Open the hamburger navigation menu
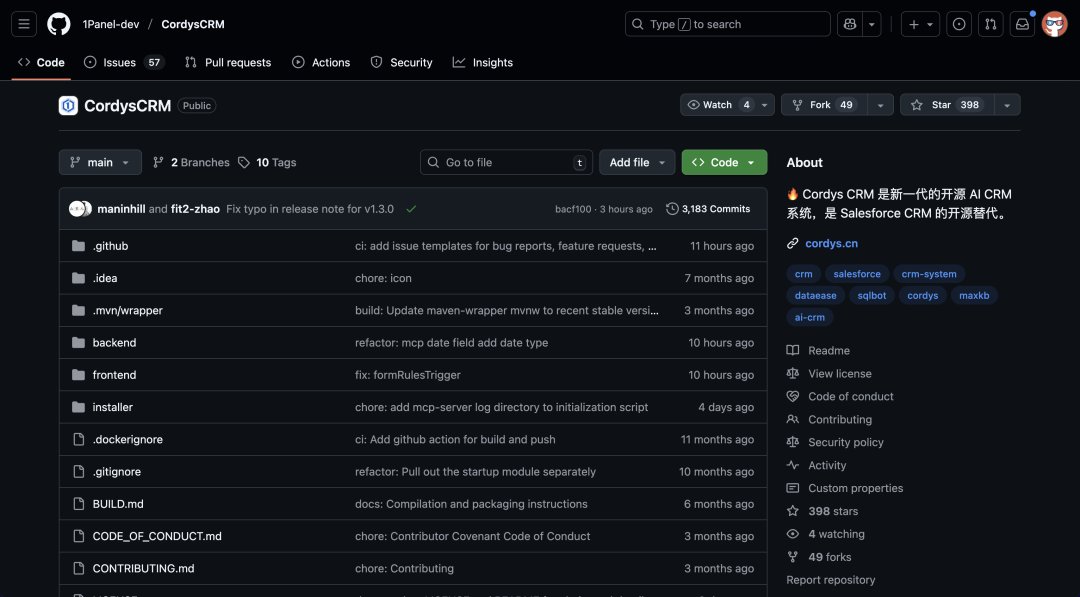This screenshot has width=1080, height=597. coord(25,24)
